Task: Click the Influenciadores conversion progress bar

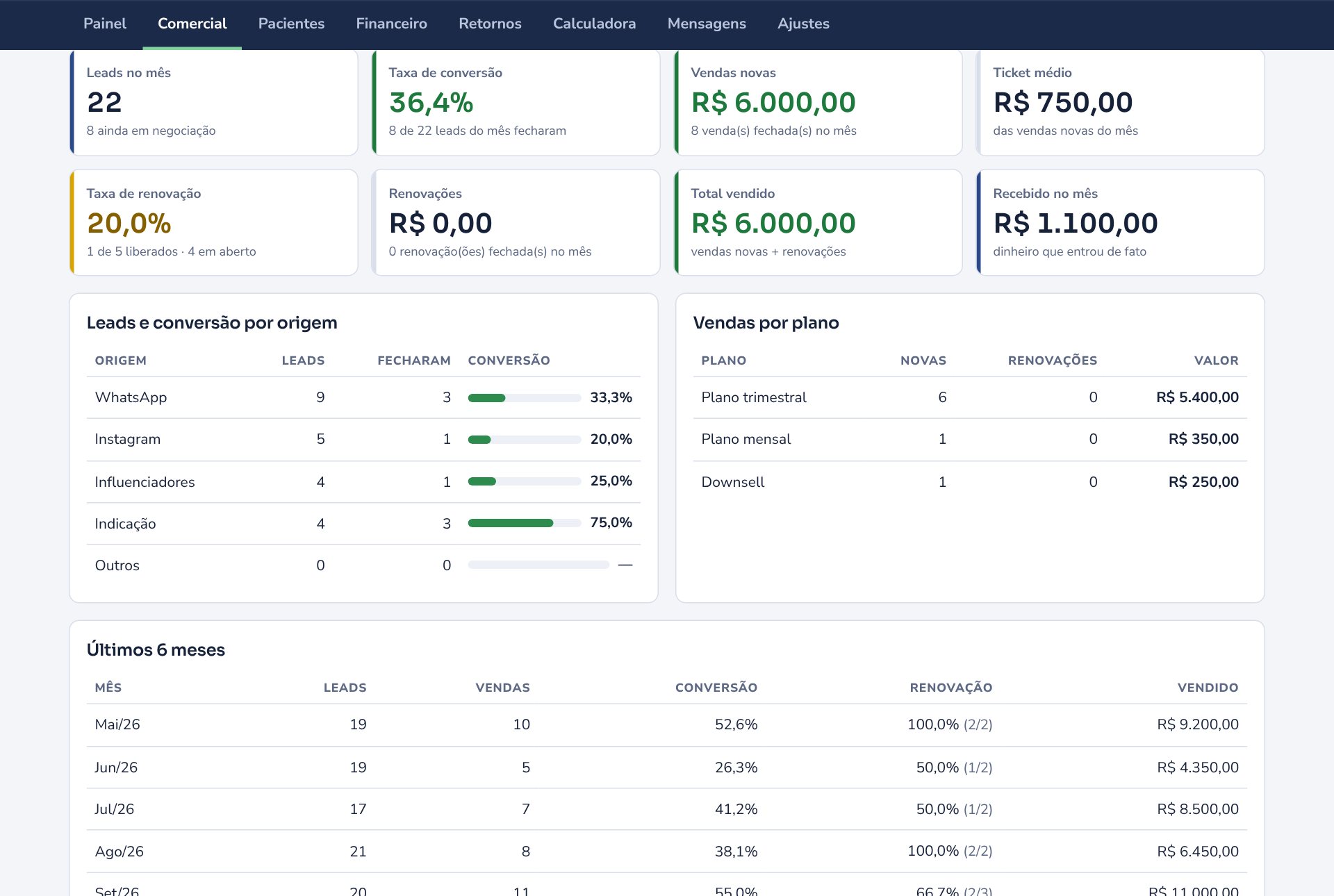Action: click(525, 481)
